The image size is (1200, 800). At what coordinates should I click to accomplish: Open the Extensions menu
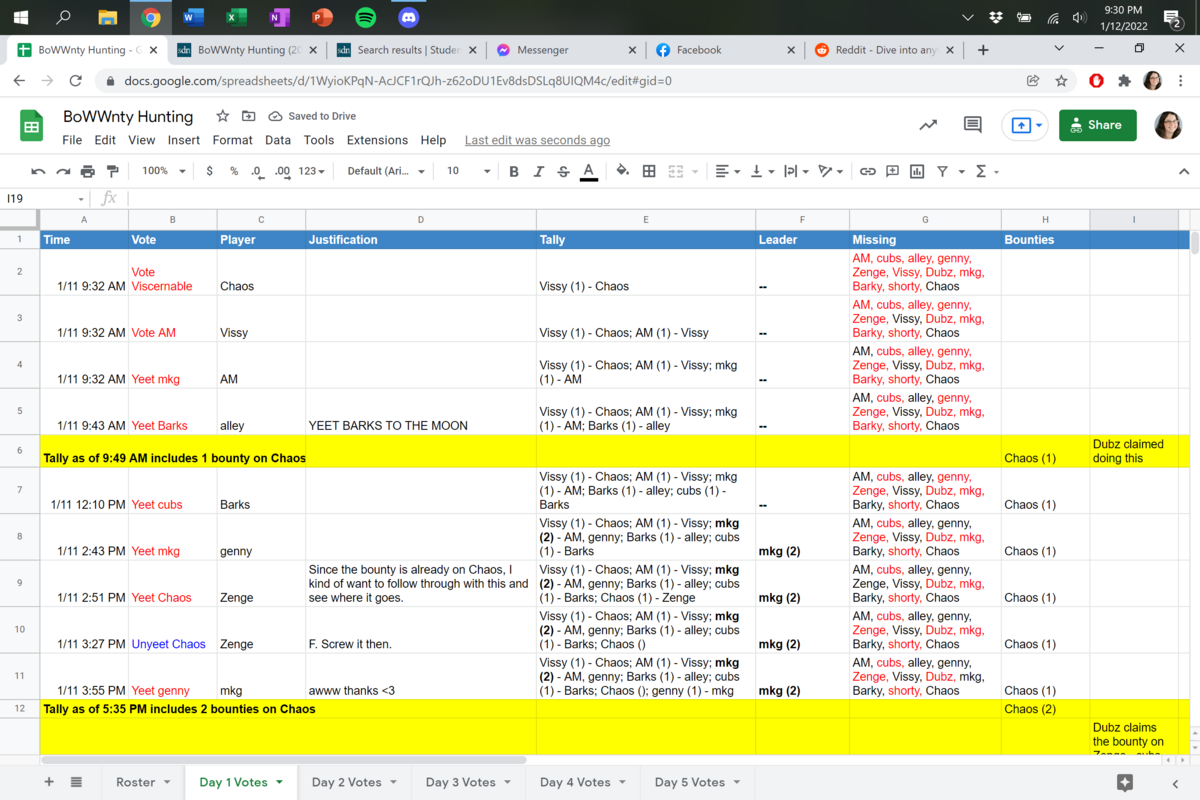click(x=377, y=140)
